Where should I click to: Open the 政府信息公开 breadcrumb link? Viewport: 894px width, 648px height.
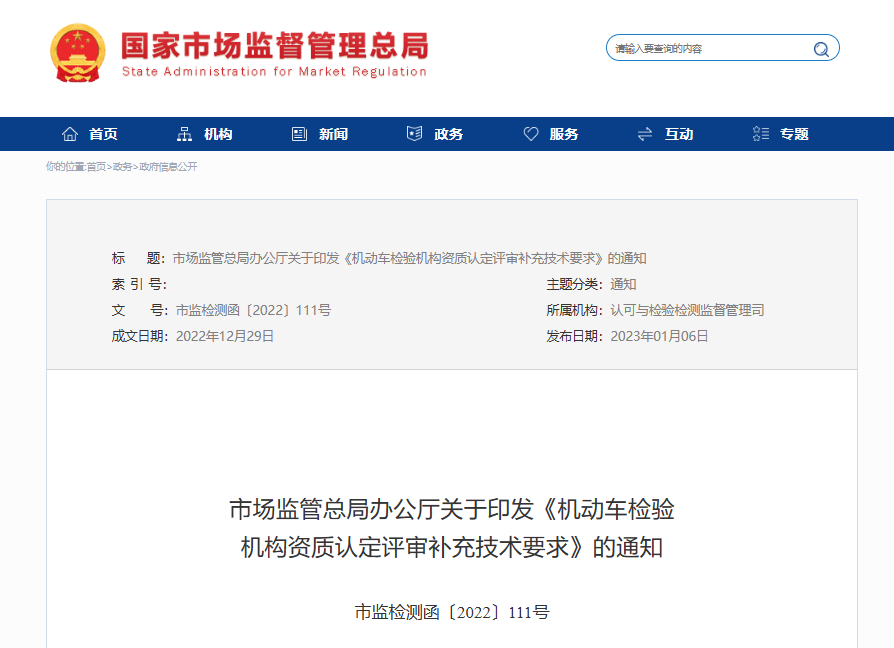[x=168, y=167]
